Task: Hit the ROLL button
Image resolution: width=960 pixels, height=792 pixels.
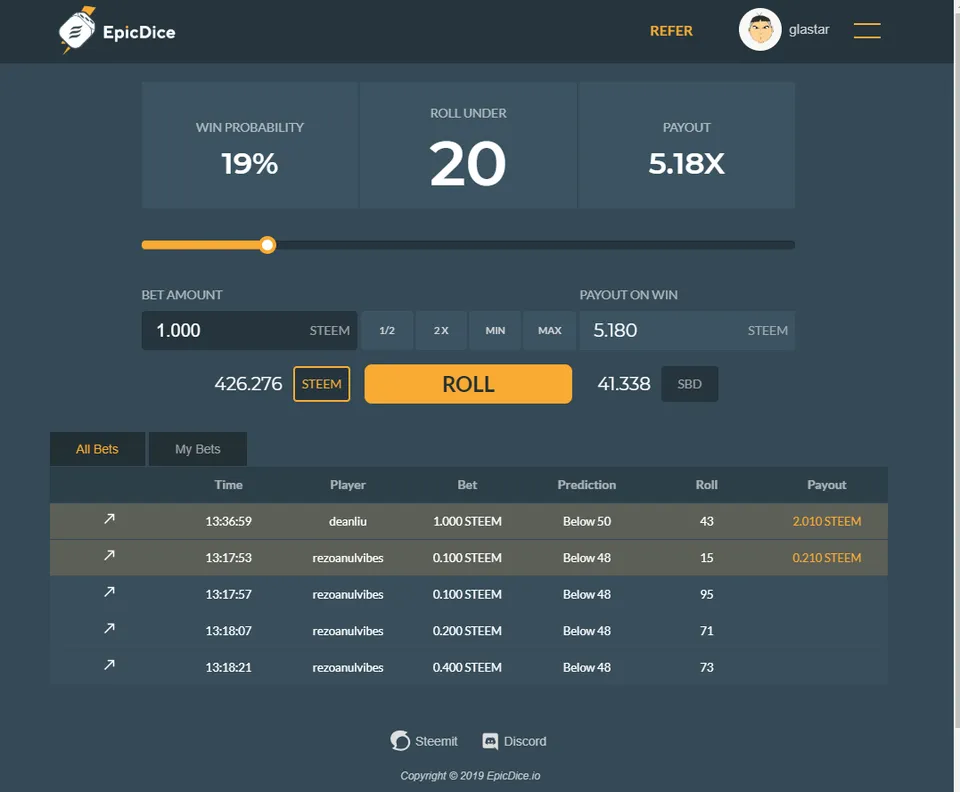Action: pos(468,384)
